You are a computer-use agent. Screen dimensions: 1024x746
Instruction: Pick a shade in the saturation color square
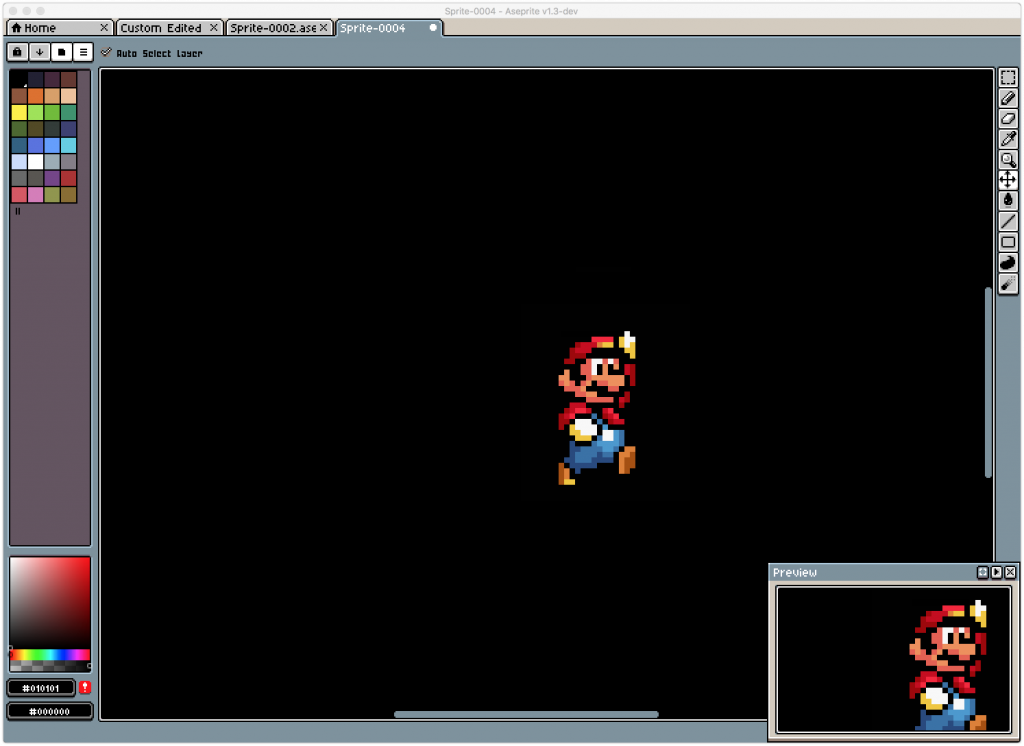(50, 602)
